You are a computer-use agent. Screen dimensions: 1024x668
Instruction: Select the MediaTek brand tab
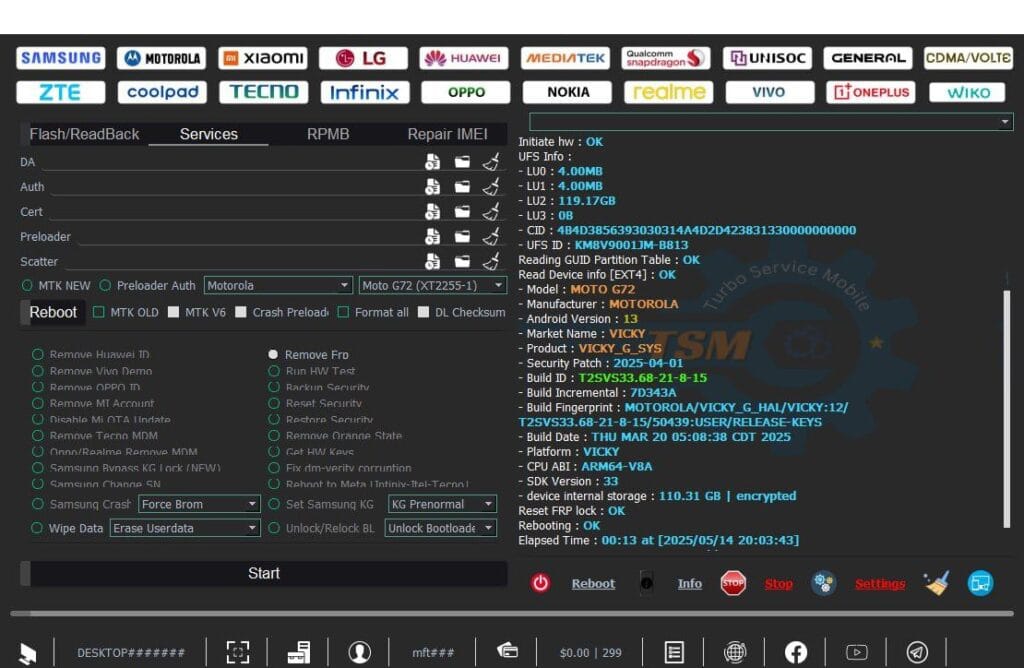pyautogui.click(x=566, y=58)
